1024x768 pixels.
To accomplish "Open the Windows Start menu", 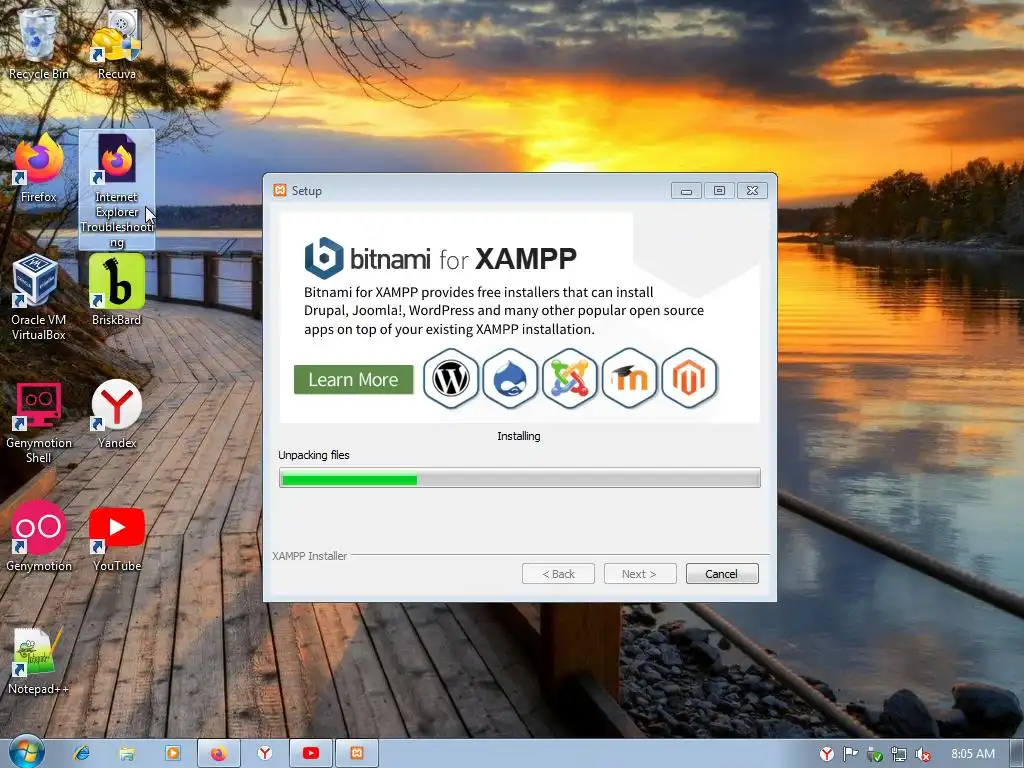I will pos(27,753).
